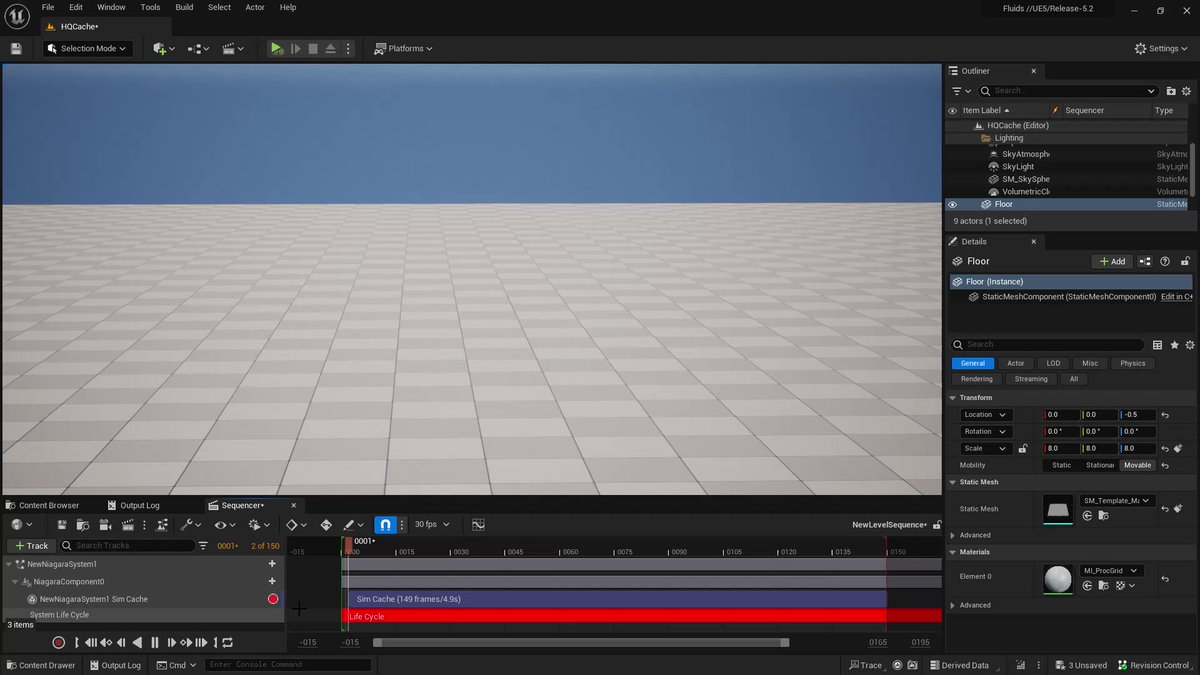Click the green Play level button
The height and width of the screenshot is (675, 1200).
(x=277, y=48)
